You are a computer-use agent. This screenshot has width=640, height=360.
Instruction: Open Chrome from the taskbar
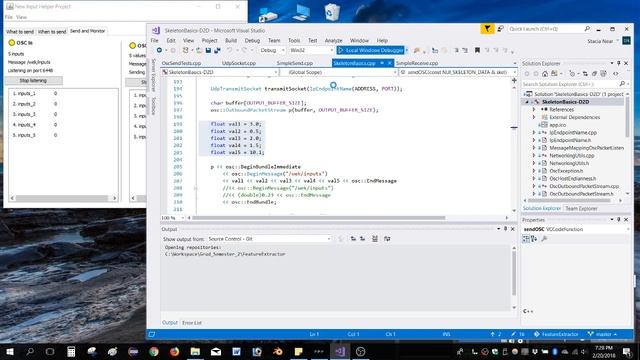[x=154, y=351]
